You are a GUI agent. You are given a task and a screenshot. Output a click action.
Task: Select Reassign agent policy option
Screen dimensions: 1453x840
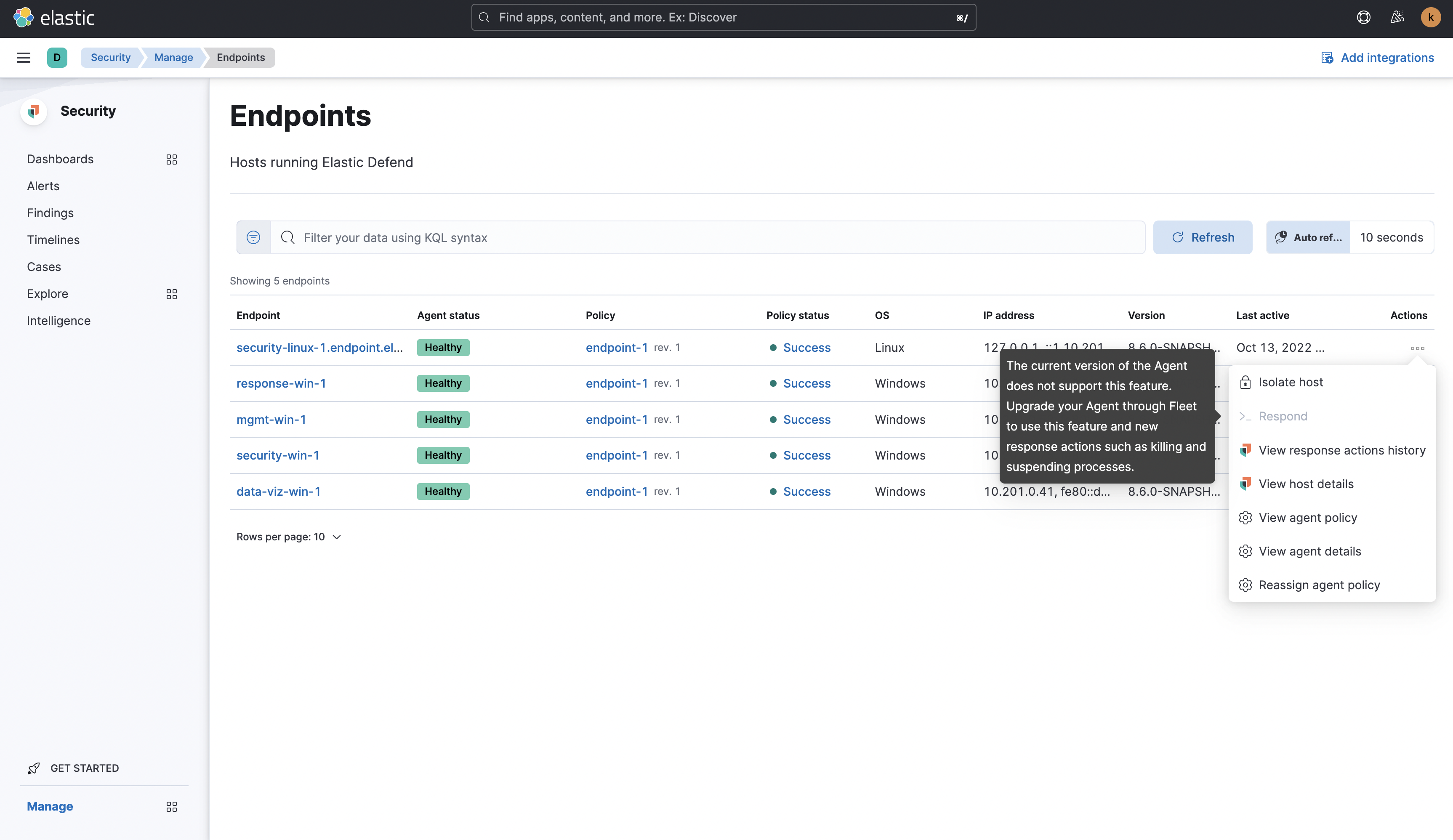[1319, 585]
